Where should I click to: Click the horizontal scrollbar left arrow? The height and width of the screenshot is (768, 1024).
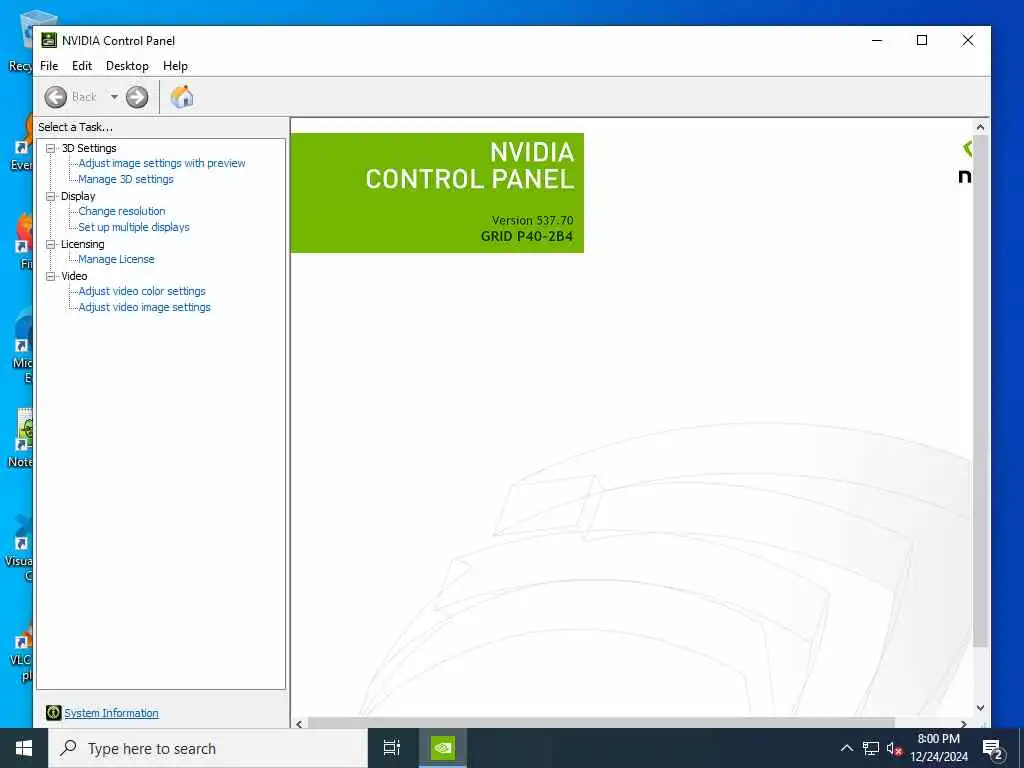coord(299,724)
